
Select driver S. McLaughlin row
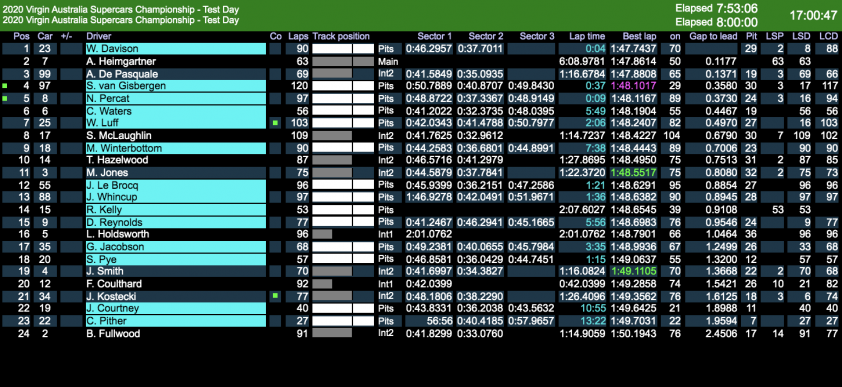coord(420,136)
